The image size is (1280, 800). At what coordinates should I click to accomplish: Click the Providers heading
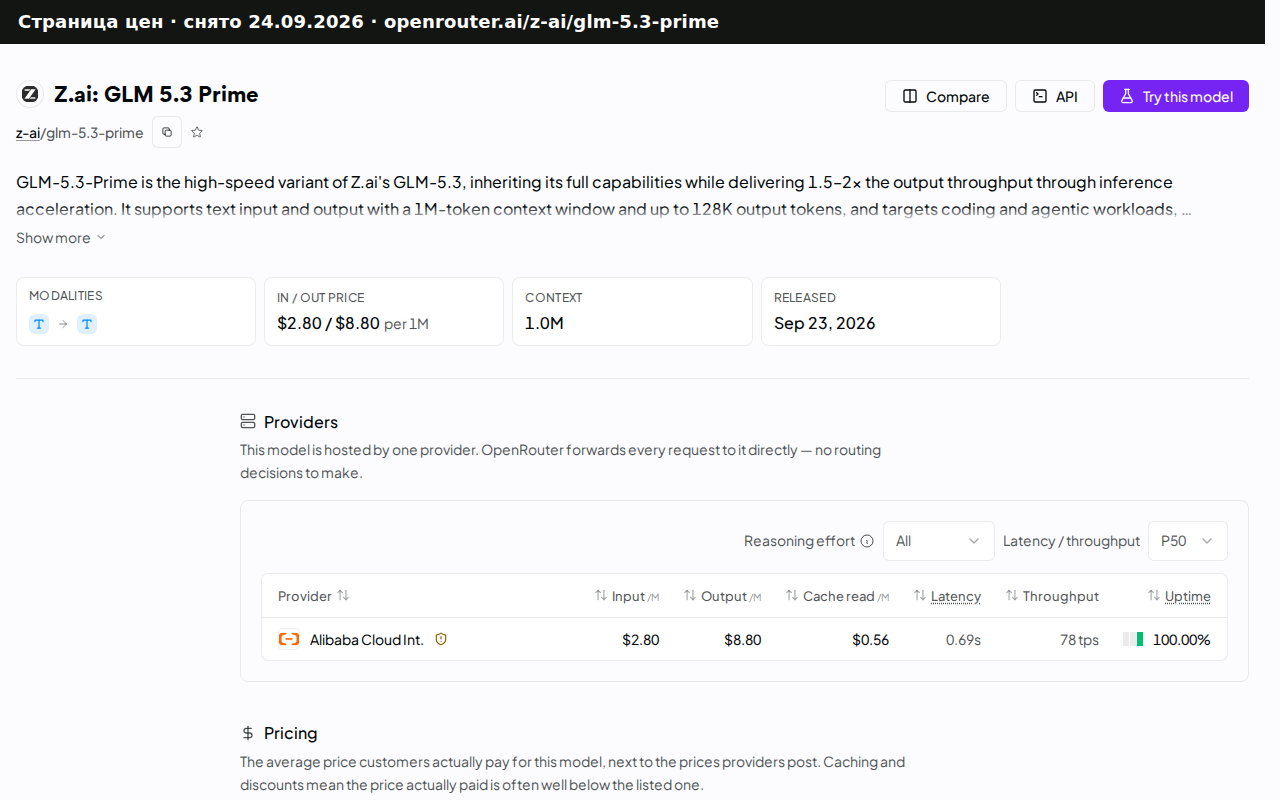click(x=301, y=422)
